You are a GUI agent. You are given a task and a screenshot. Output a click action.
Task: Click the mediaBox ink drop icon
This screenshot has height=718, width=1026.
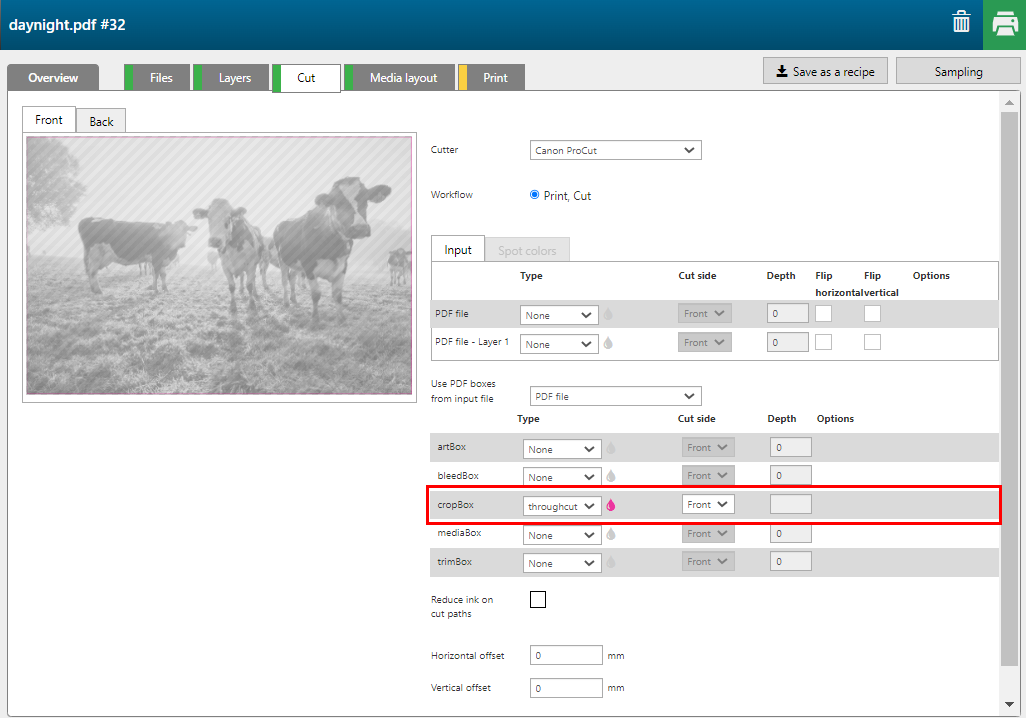611,534
